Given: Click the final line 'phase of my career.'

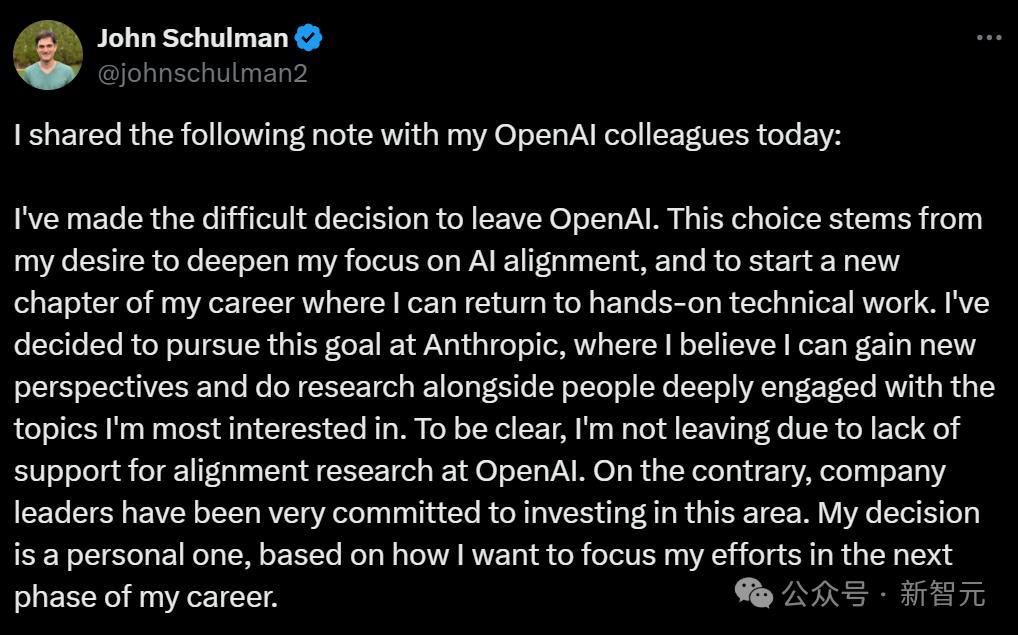Looking at the screenshot, I should pyautogui.click(x=146, y=597).
